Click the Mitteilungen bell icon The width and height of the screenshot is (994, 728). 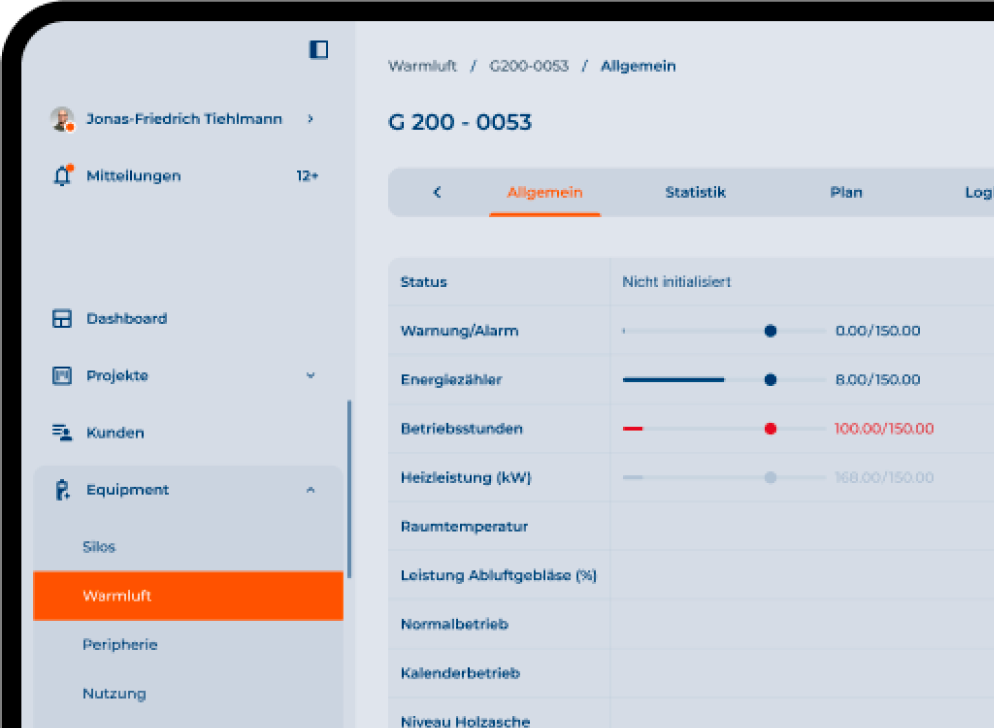click(62, 175)
